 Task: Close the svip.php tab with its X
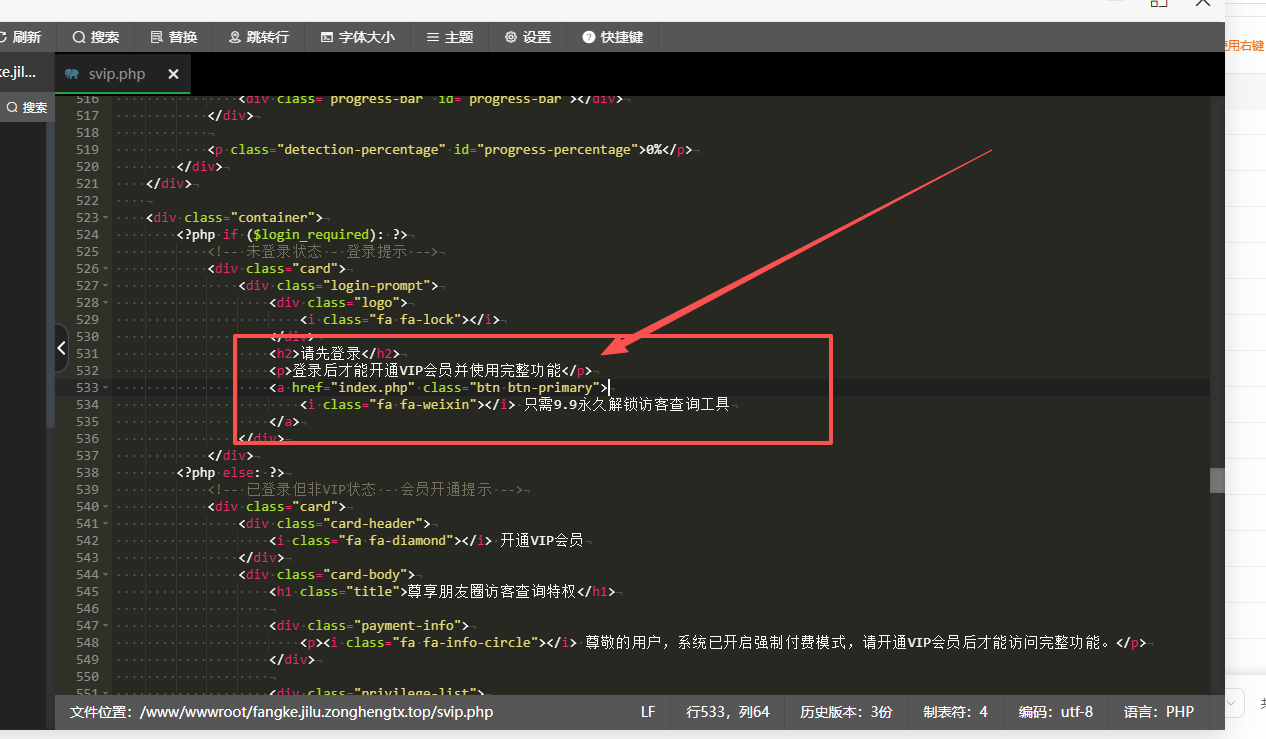[172, 73]
